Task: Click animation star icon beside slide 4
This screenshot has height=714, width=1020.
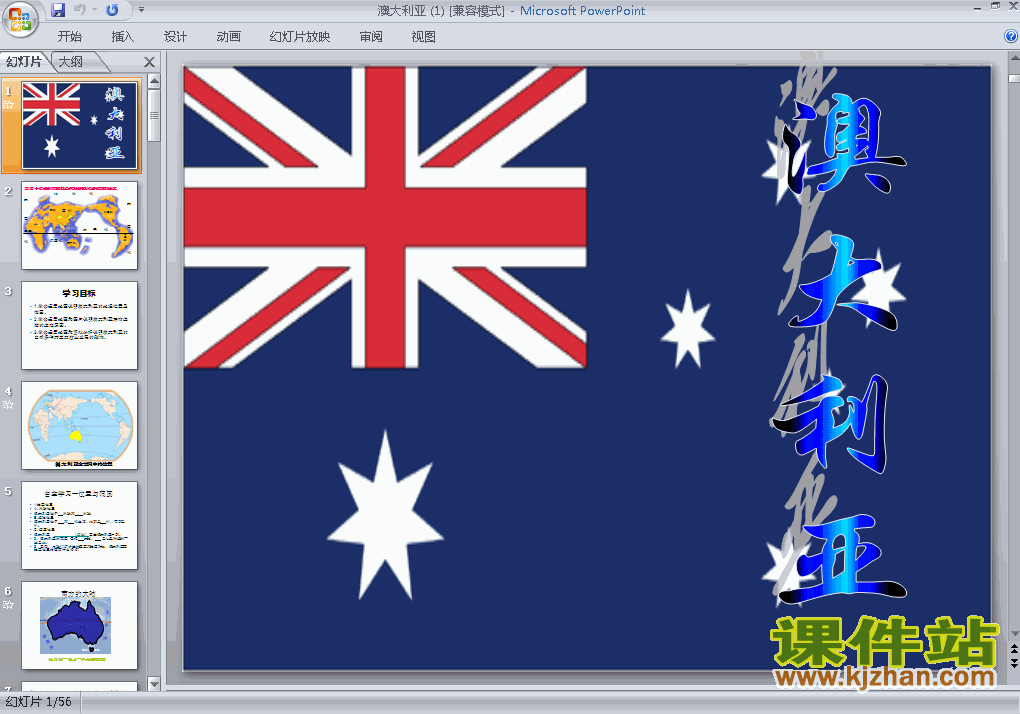Action: 8,404
